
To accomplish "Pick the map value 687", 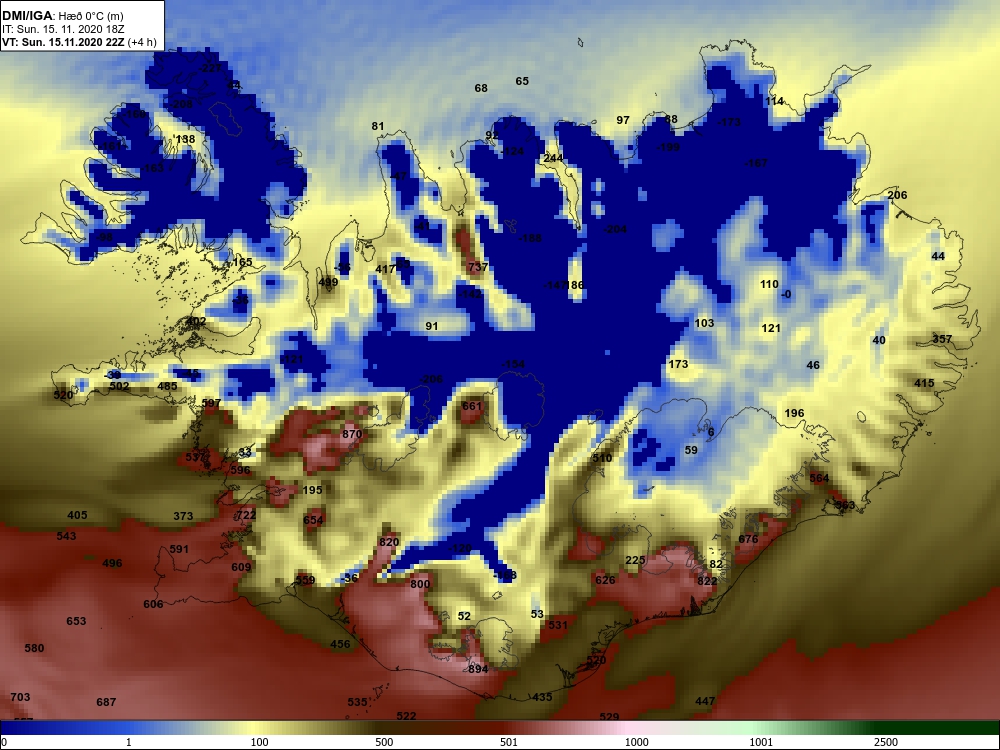I will pos(106,702).
